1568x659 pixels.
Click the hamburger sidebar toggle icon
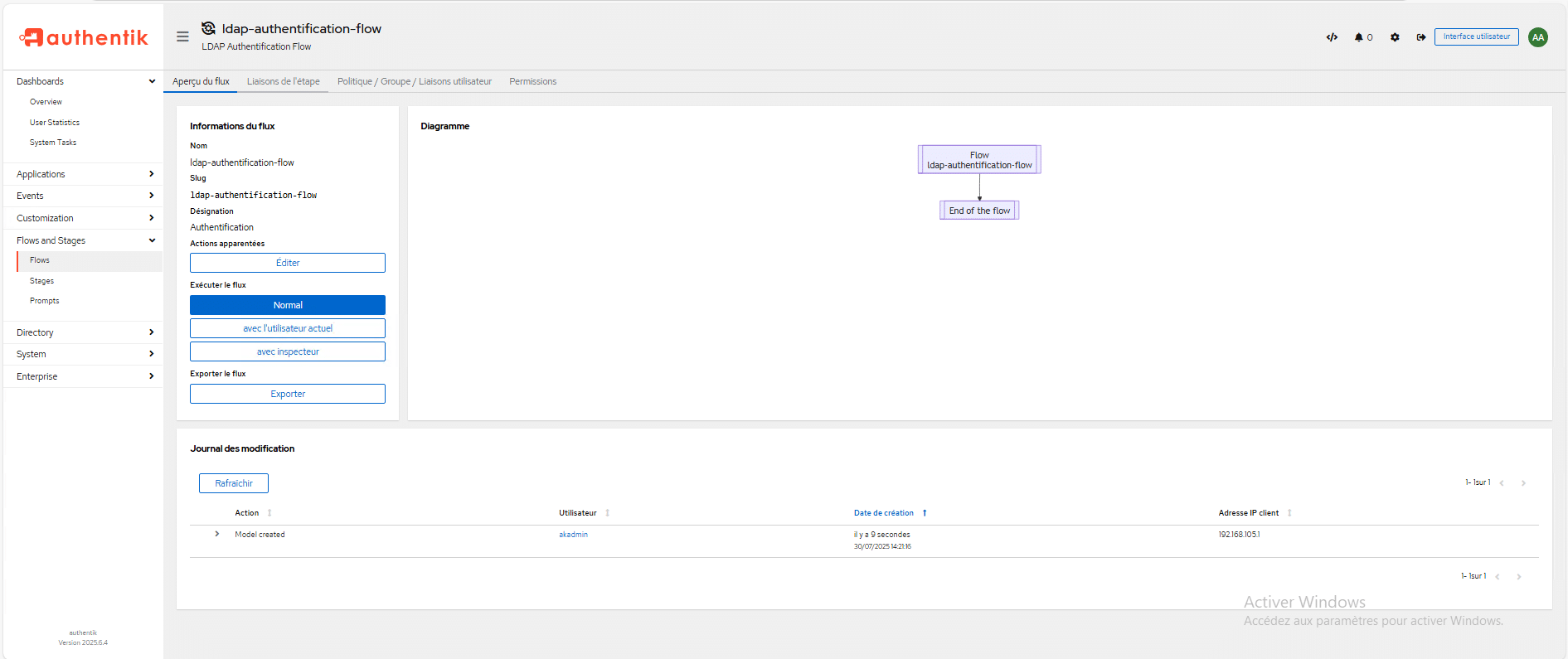click(x=182, y=36)
